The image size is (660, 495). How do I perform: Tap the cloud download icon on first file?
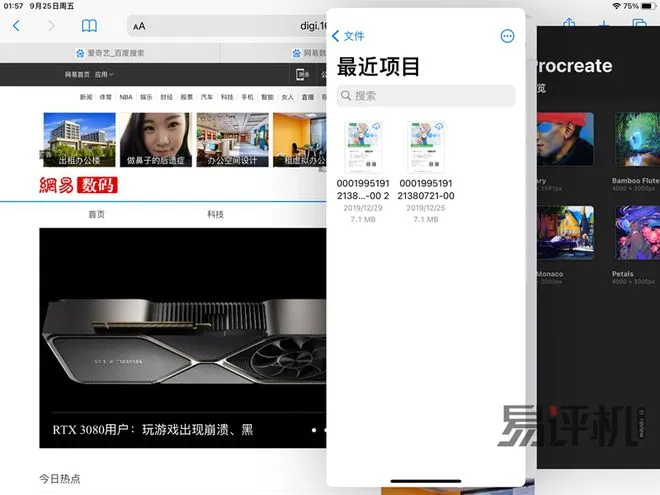[x=376, y=126]
